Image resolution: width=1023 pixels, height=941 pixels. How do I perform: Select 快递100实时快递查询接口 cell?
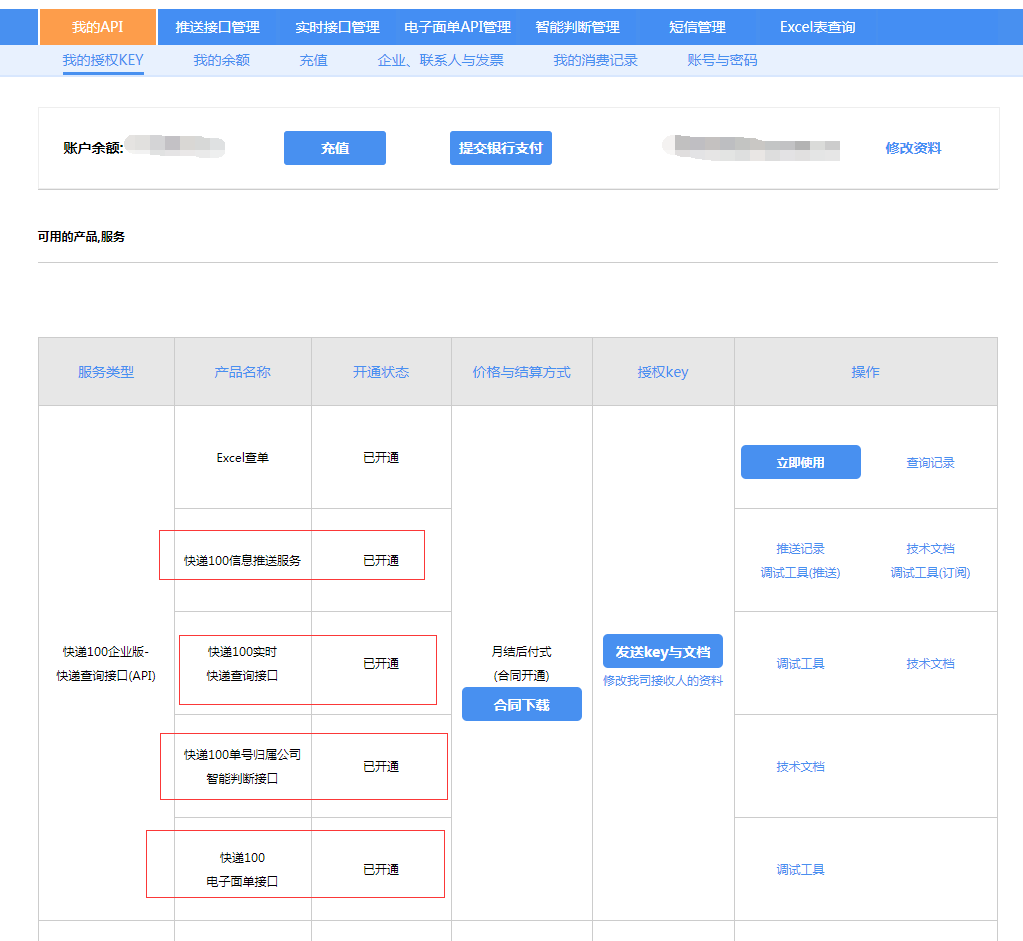243,663
